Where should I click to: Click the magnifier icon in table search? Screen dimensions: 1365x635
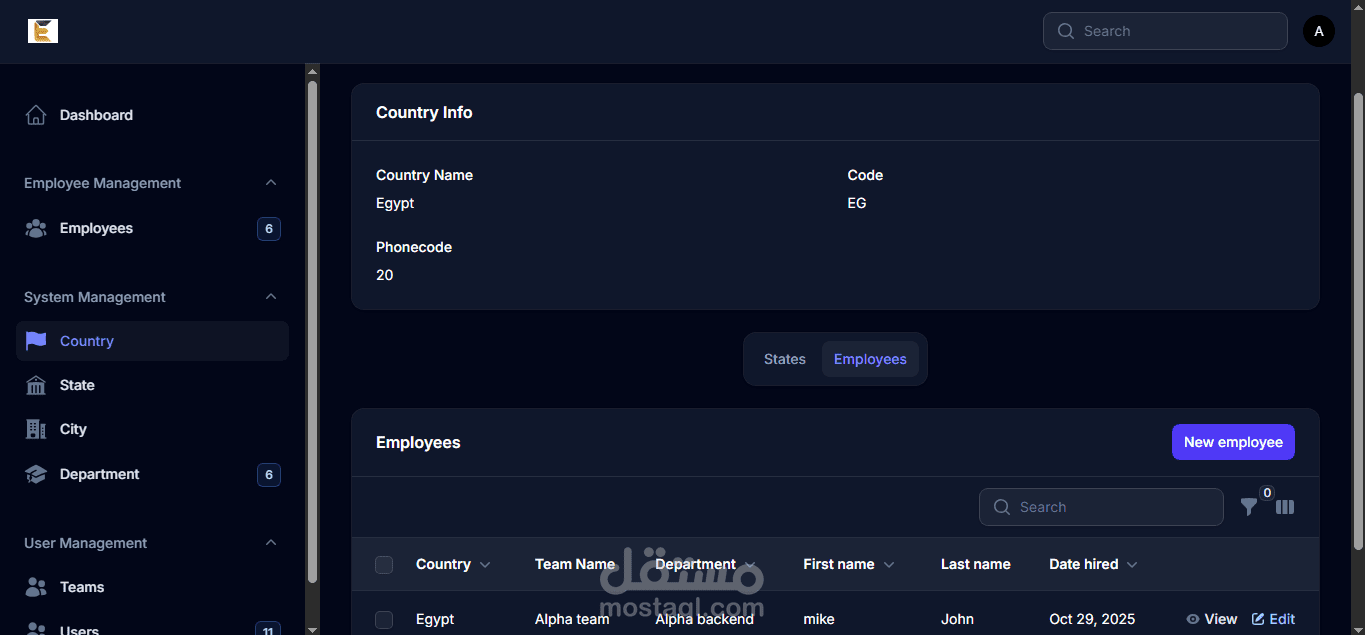tap(1002, 507)
